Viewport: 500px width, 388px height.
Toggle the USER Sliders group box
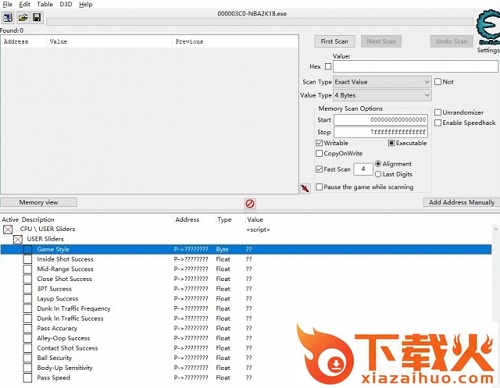[x=18, y=239]
